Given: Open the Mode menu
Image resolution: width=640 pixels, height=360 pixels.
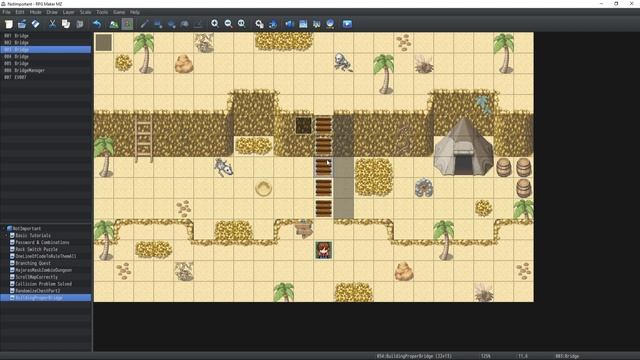Looking at the screenshot, I should pyautogui.click(x=36, y=12).
